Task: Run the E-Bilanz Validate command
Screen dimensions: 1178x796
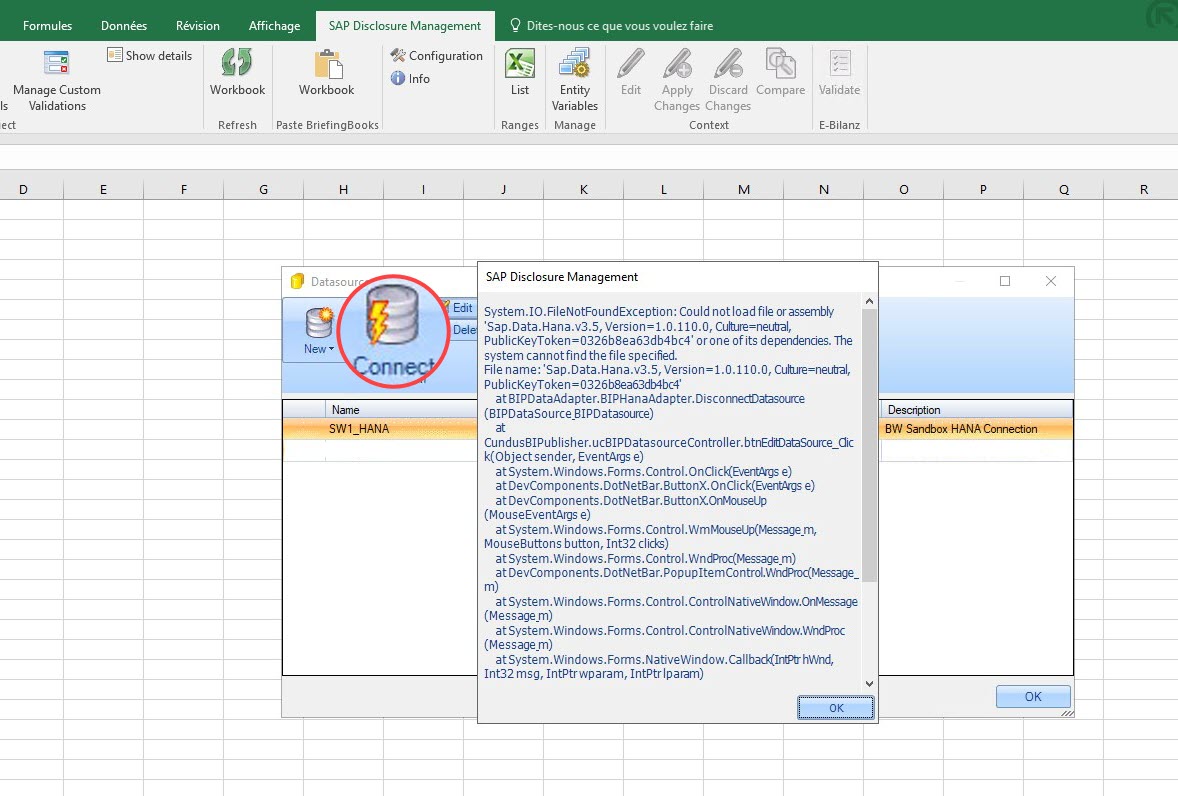Action: point(839,73)
